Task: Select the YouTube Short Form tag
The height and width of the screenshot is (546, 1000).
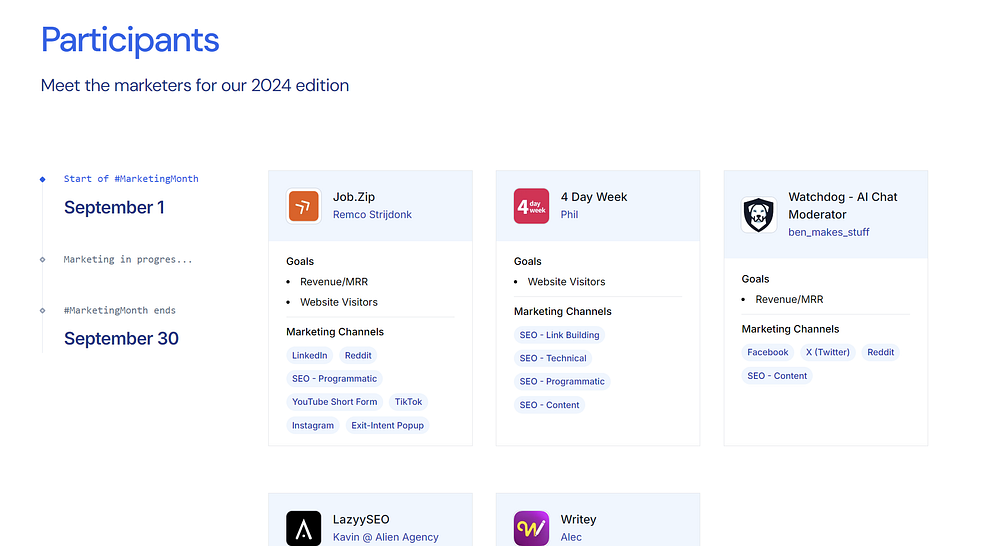Action: coord(334,402)
